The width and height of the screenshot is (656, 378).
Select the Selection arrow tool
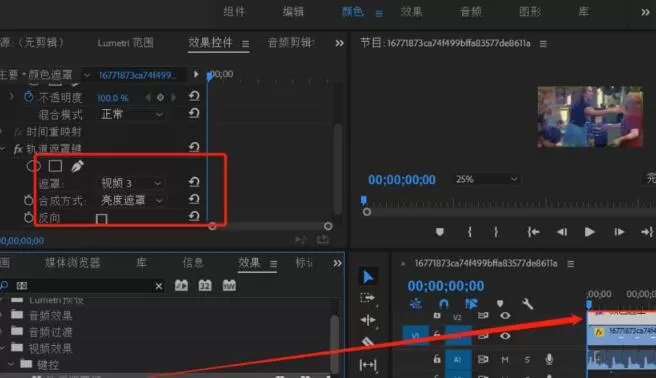tap(368, 277)
